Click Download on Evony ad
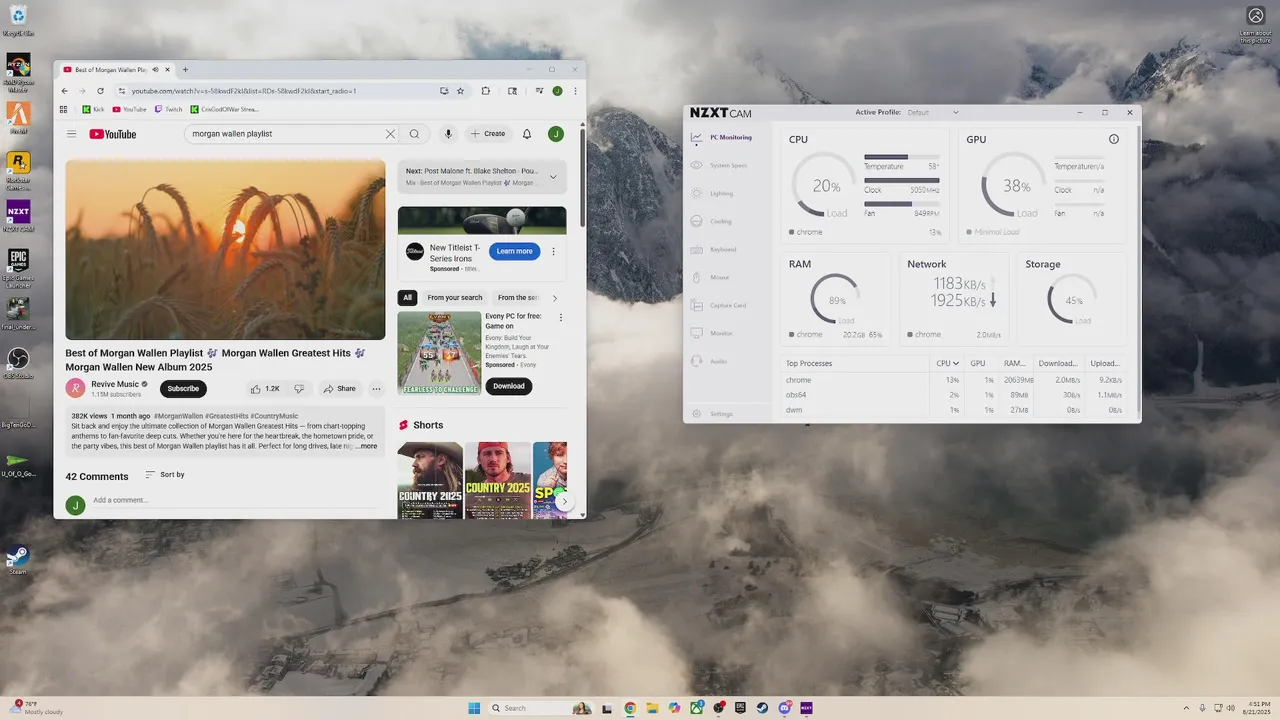 [x=509, y=386]
